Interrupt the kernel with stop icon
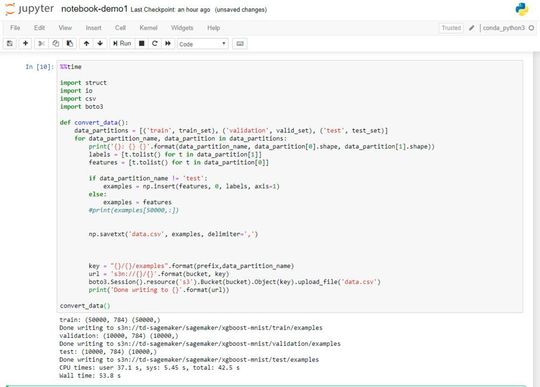Viewport: 540px width, 387px height. point(141,43)
